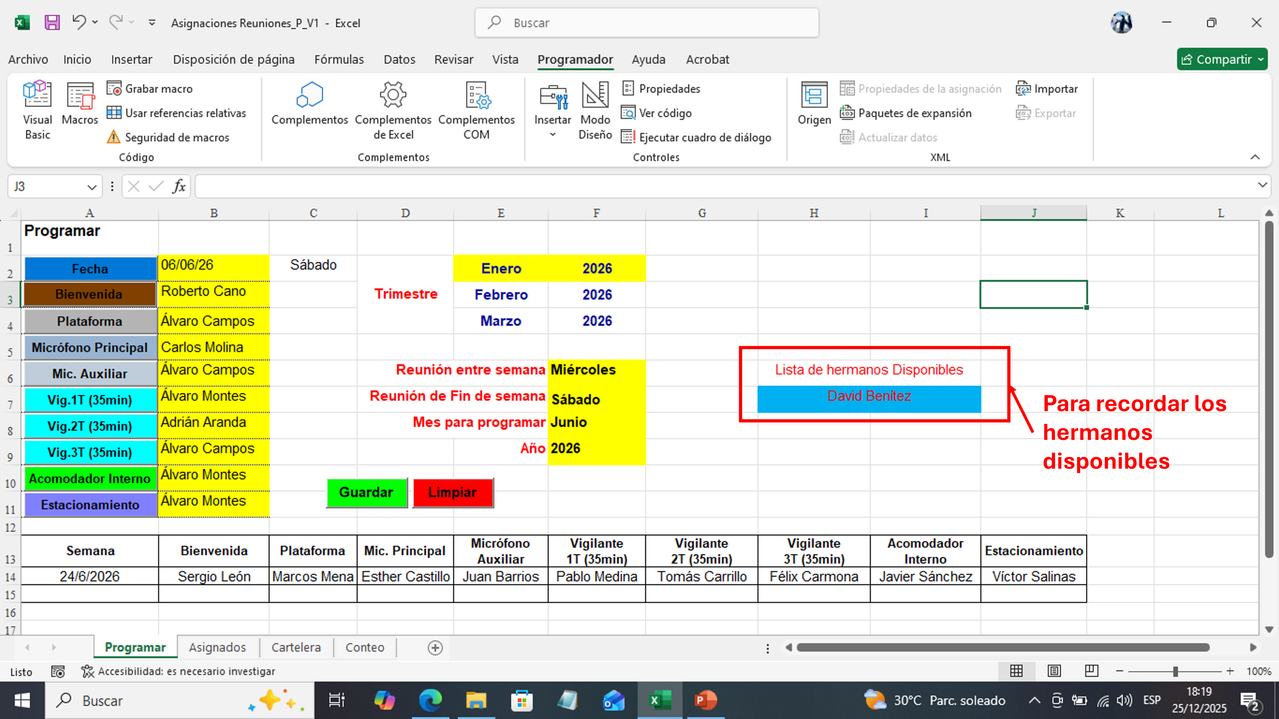The height and width of the screenshot is (719, 1279).
Task: Switch to Page Break Preview
Action: (1092, 672)
